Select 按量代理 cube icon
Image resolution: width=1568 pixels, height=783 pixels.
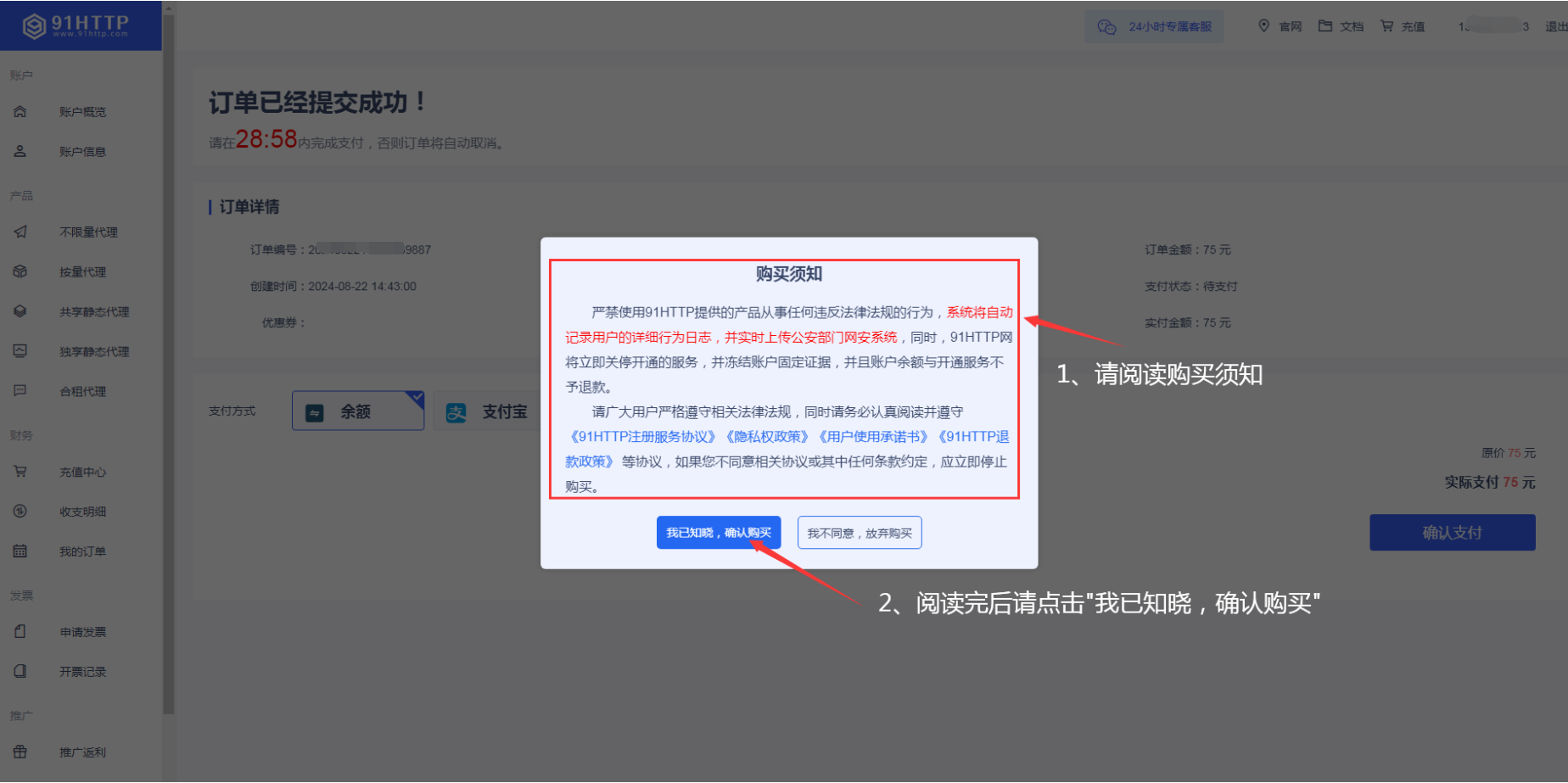[20, 271]
